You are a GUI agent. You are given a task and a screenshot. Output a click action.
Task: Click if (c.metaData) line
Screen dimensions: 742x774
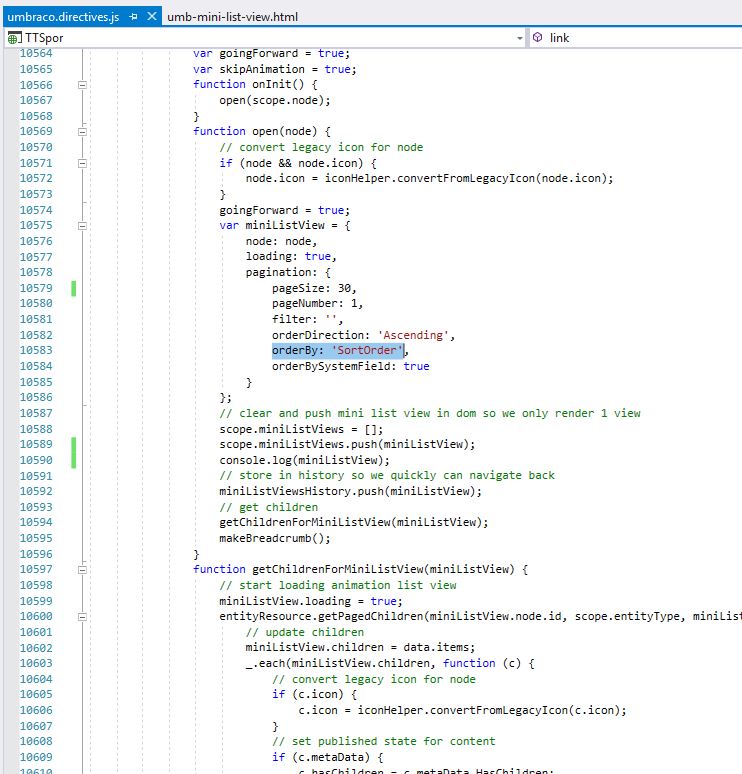coord(327,757)
